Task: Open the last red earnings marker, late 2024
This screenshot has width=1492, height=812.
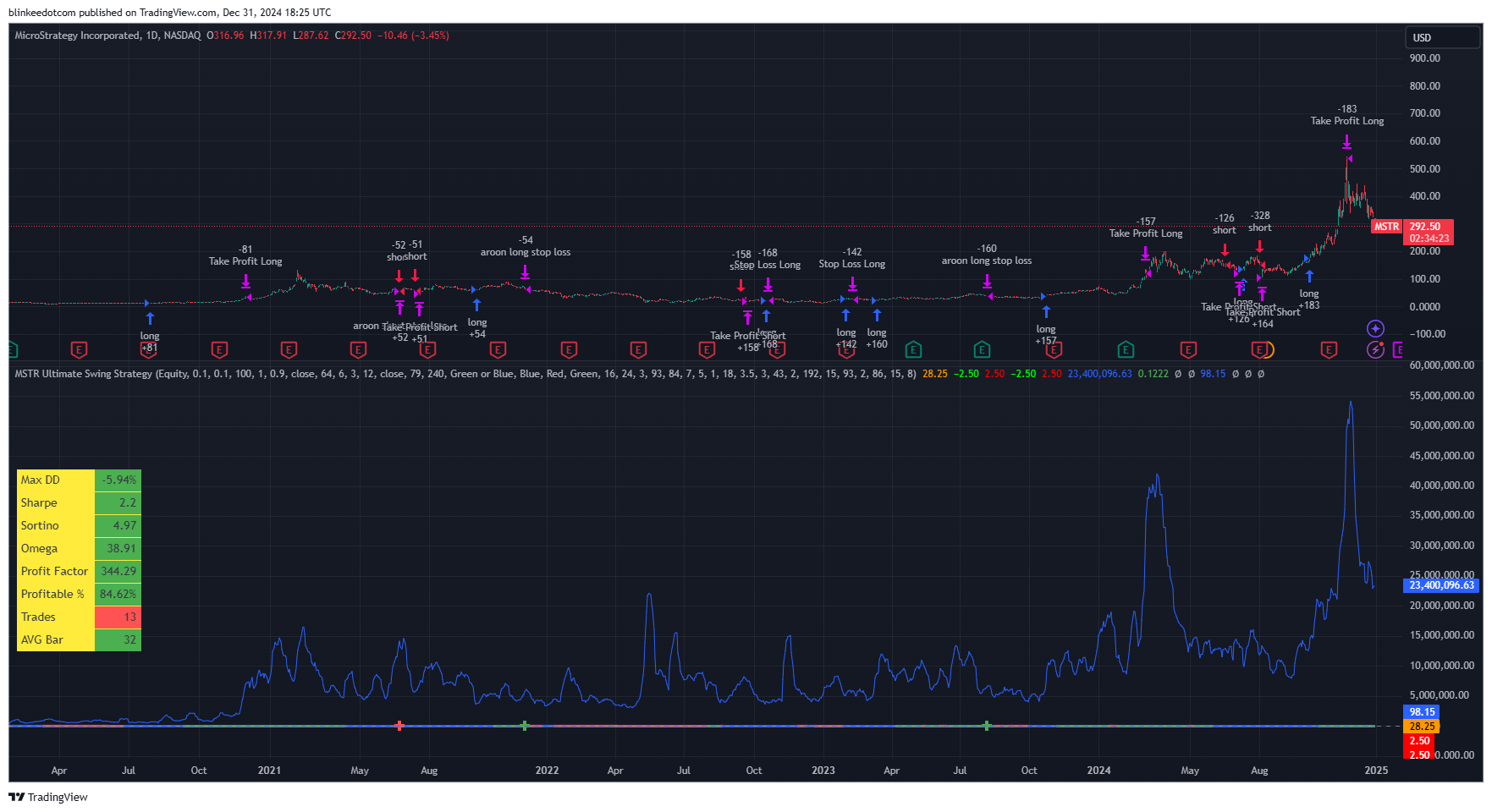Action: [1329, 349]
